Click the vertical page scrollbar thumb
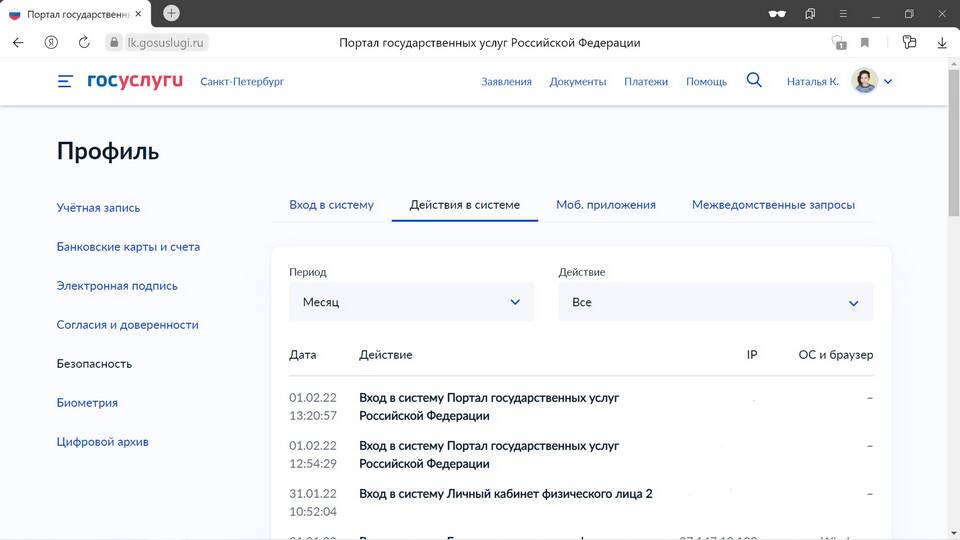 (954, 143)
